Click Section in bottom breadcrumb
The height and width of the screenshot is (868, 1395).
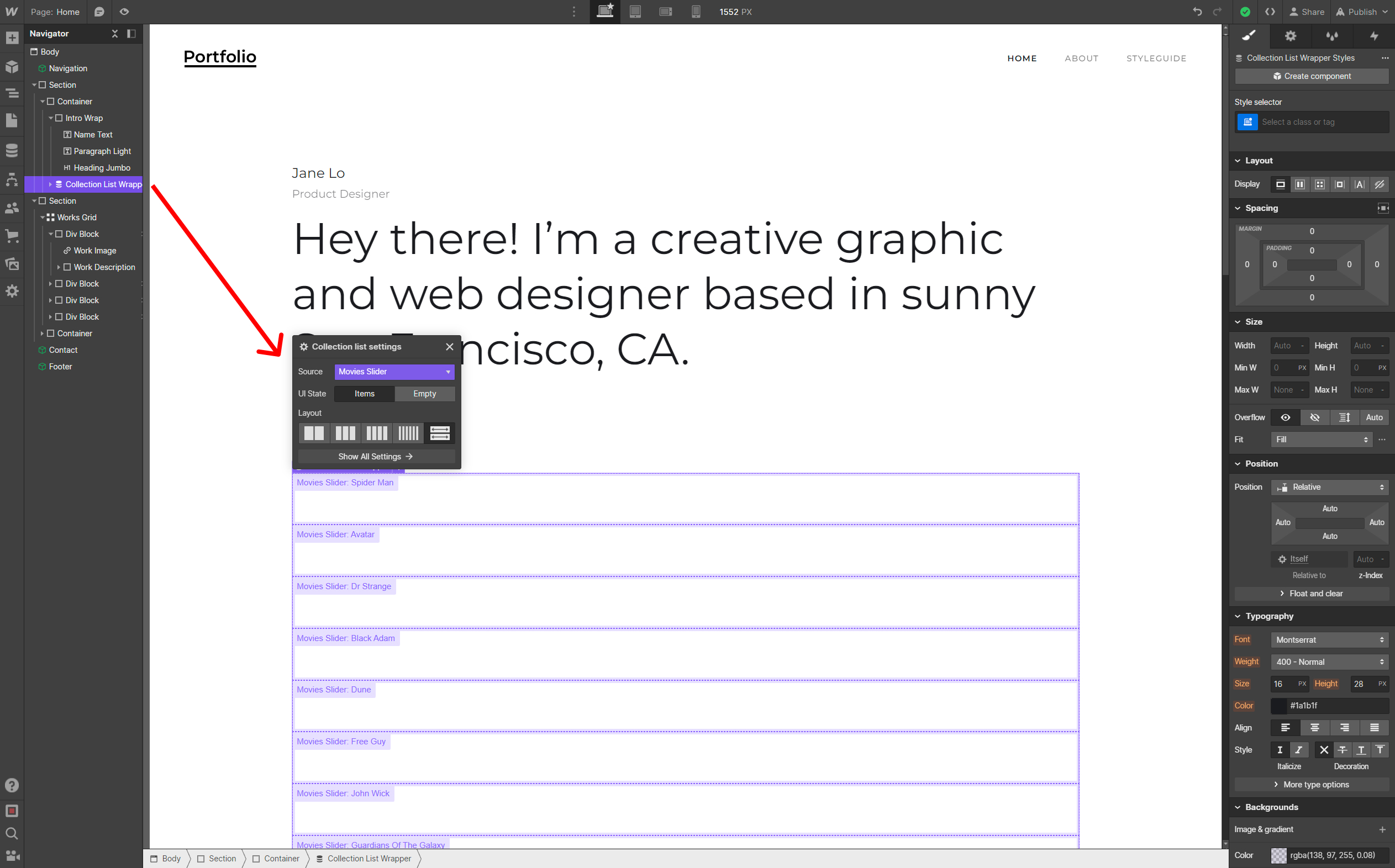tap(217, 859)
